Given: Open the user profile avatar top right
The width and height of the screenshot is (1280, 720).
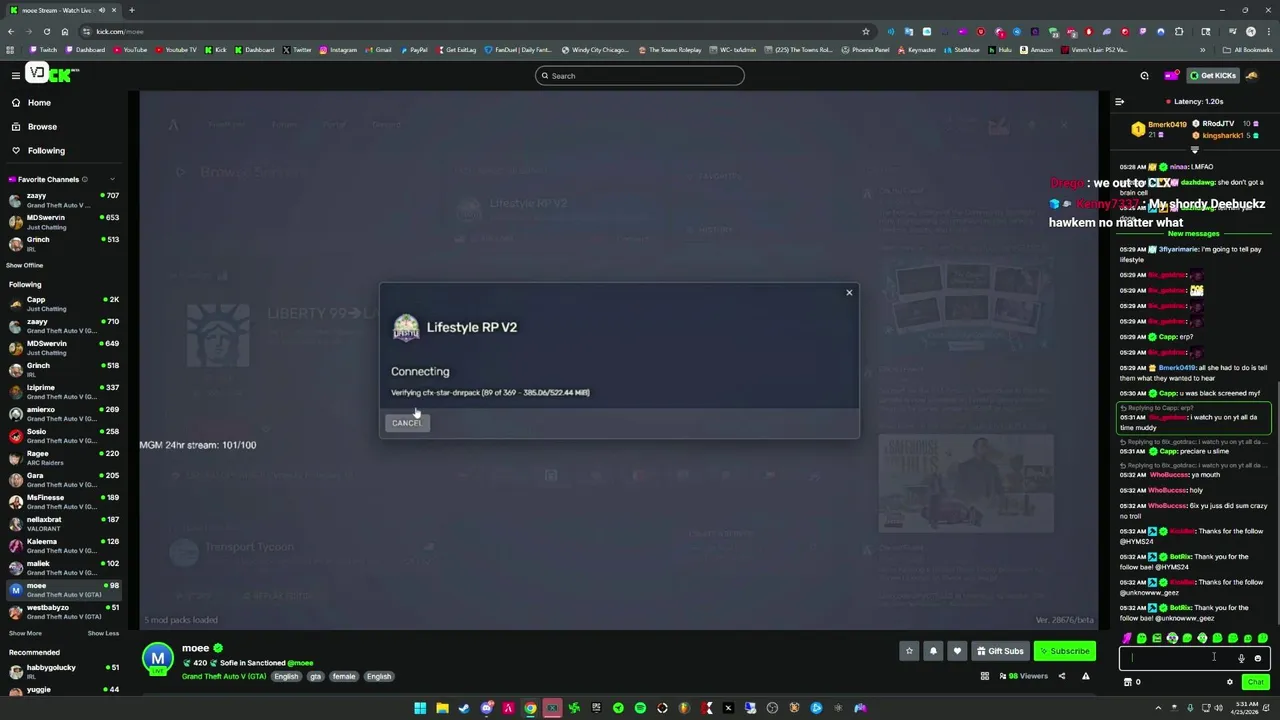Looking at the screenshot, I should pos(1251,76).
